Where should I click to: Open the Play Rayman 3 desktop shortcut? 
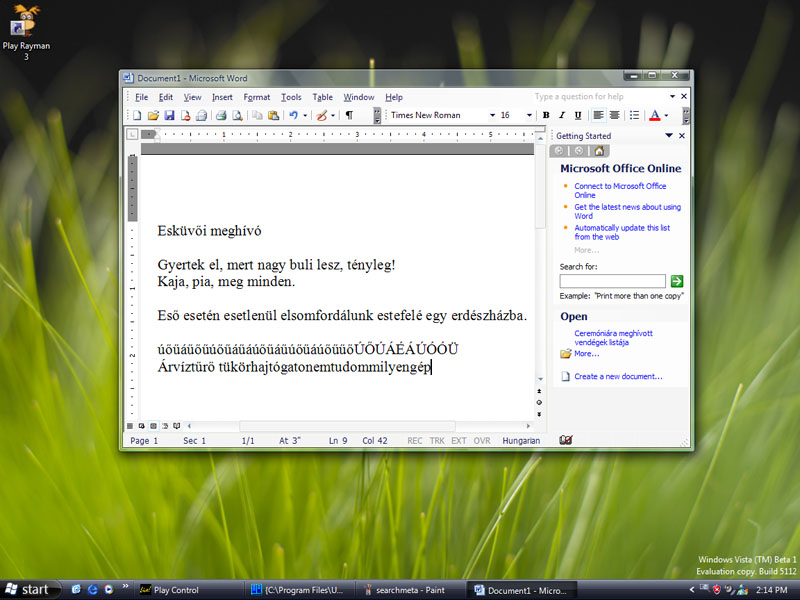(x=26, y=32)
